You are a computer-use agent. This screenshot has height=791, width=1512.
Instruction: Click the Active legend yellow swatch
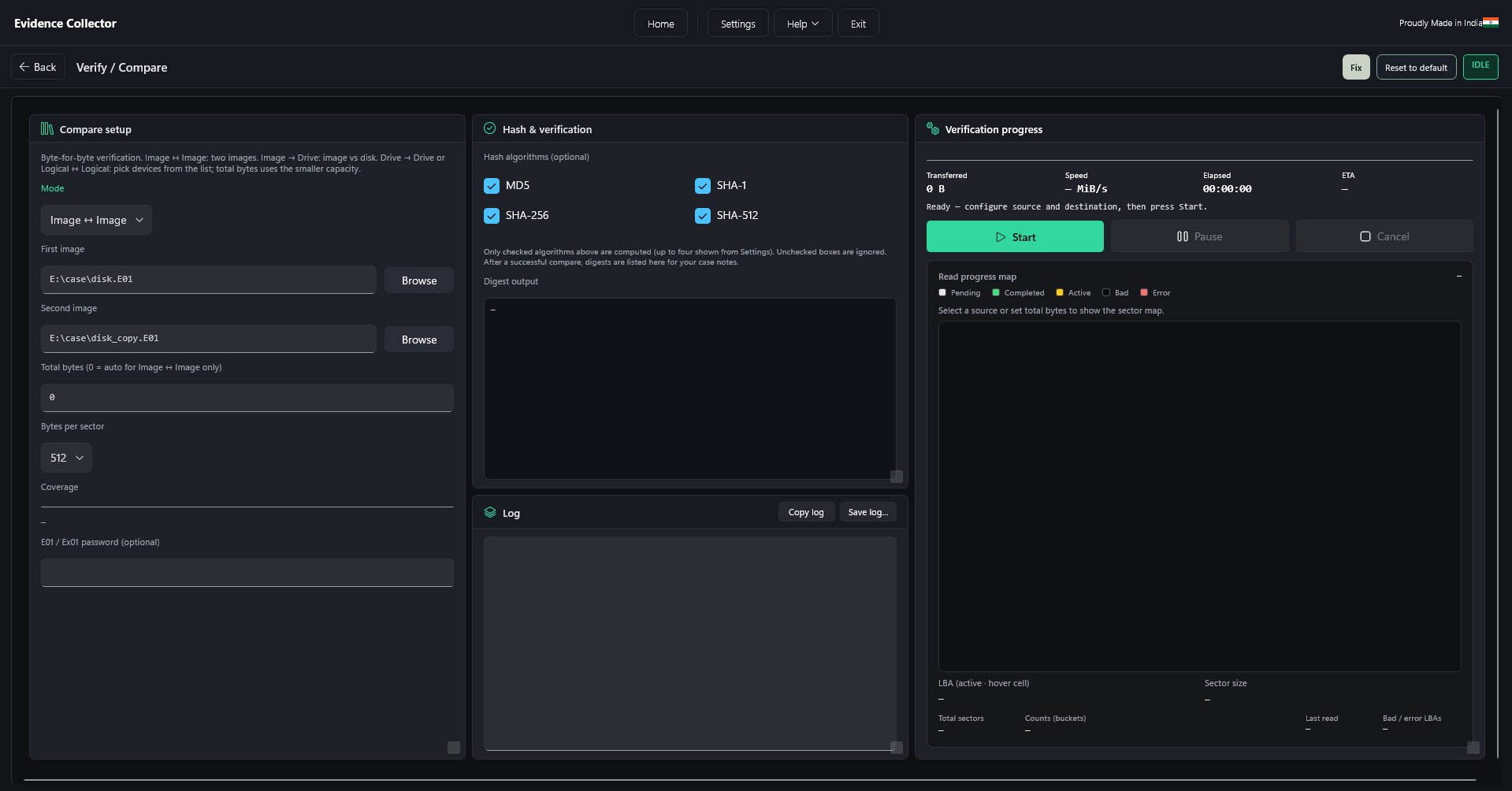click(1060, 292)
